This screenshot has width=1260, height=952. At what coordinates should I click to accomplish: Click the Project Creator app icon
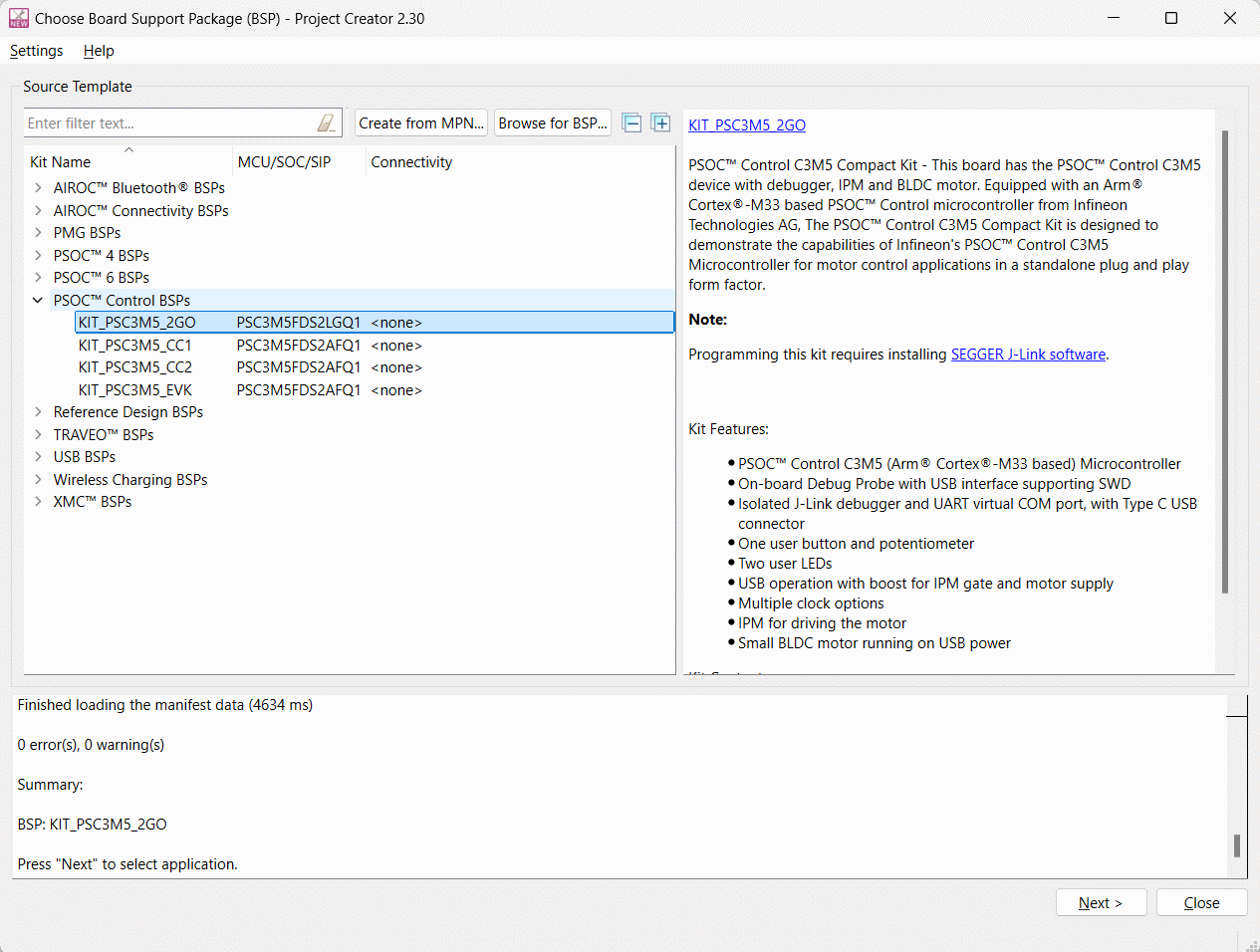[x=18, y=18]
